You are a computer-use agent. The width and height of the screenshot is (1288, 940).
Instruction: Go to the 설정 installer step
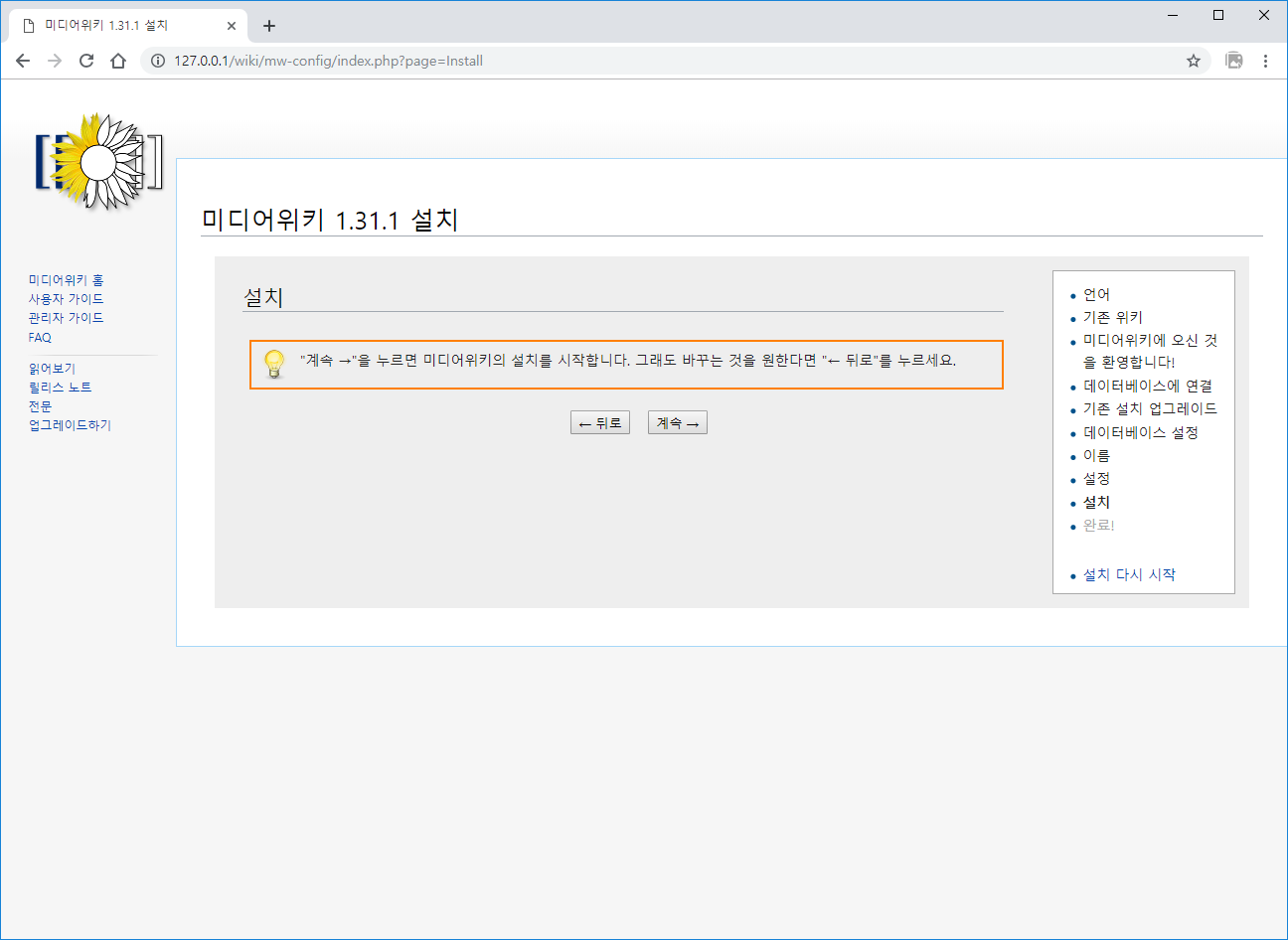click(1096, 478)
